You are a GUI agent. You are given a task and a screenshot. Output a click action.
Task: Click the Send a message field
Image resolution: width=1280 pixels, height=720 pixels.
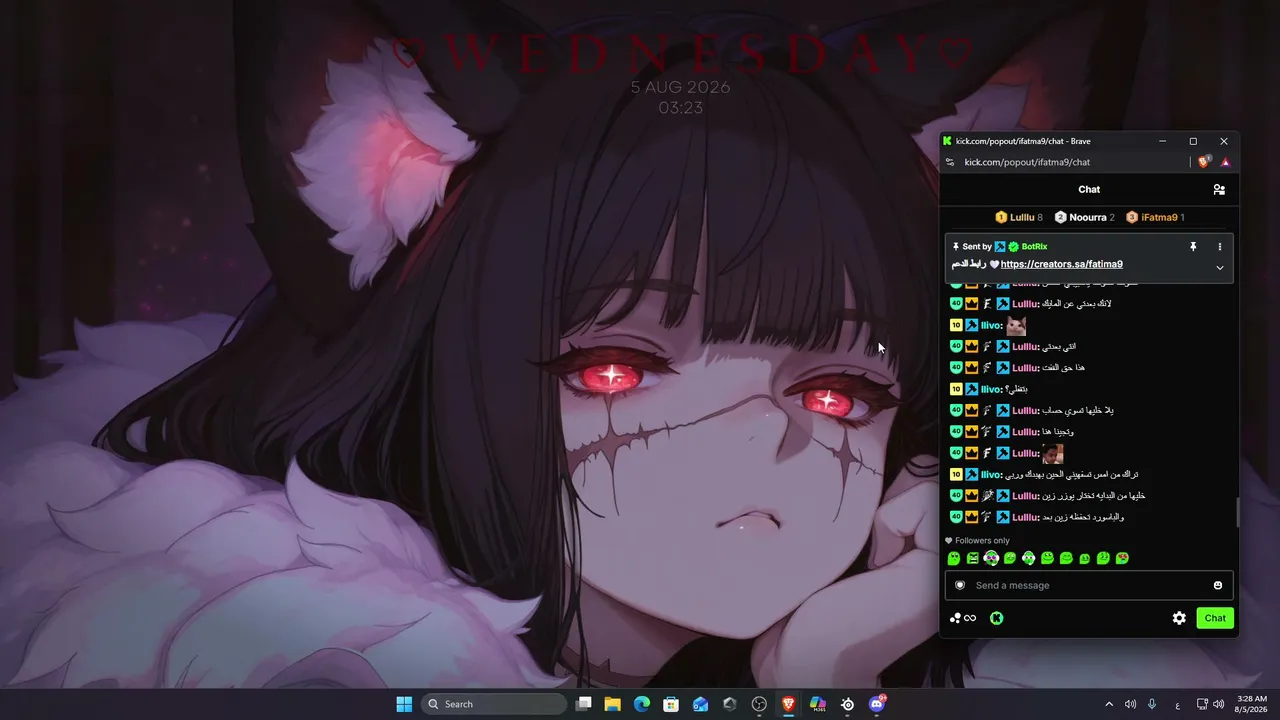1089,585
